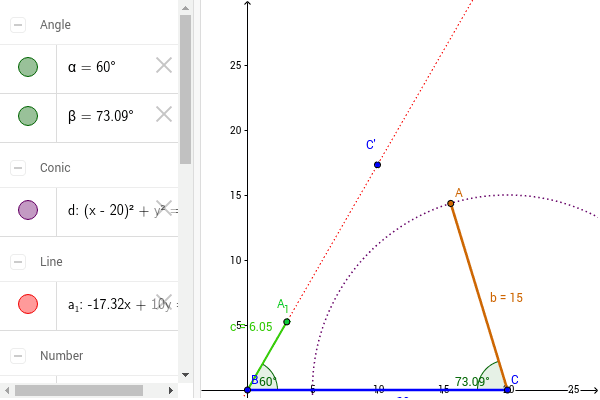The image size is (600, 400).
Task: Collapse the Line category
Action: [18, 262]
